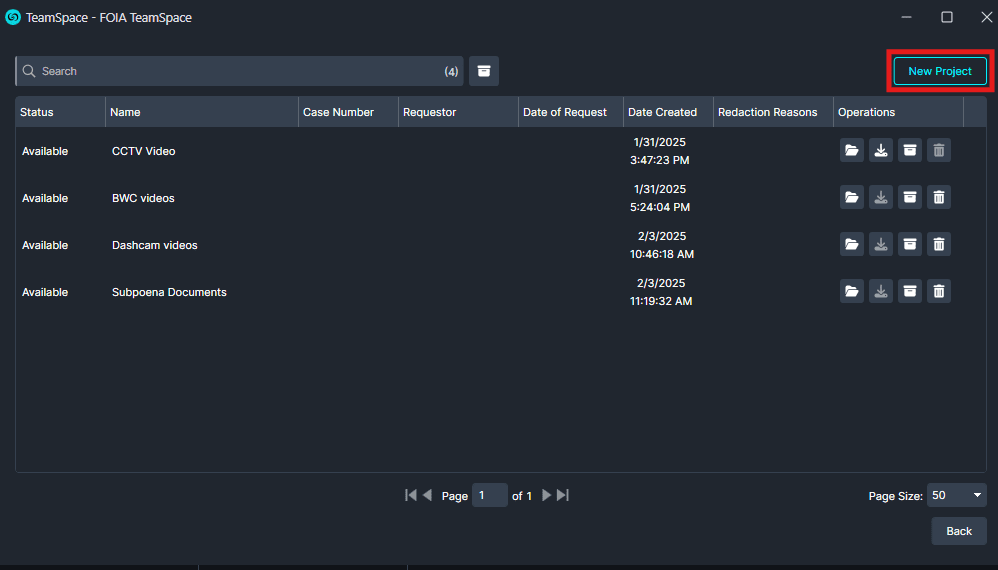Viewport: 998px width, 570px height.
Task: Click Available status in Subpoena Documents row
Action: 45,292
